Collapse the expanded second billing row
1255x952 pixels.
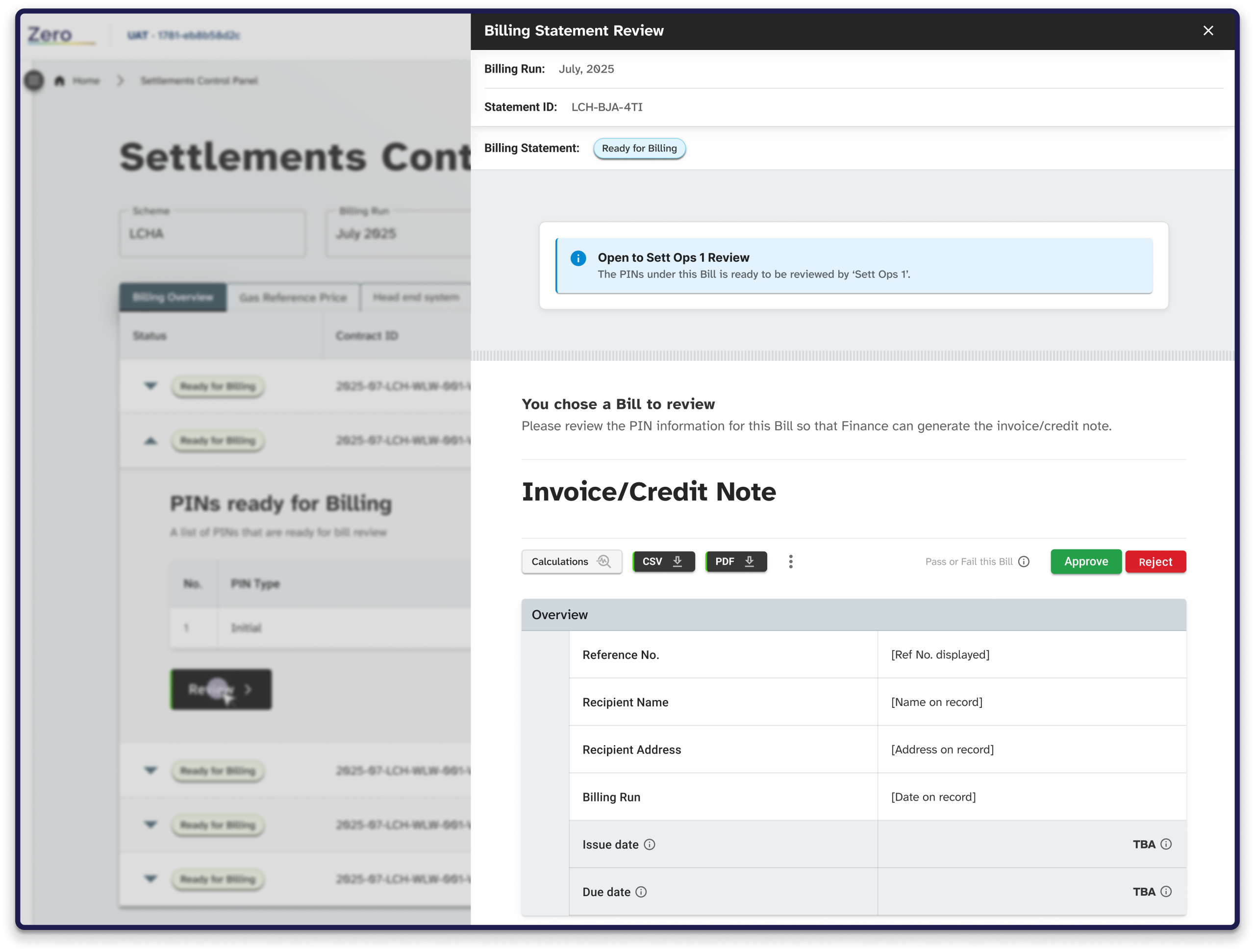[151, 440]
